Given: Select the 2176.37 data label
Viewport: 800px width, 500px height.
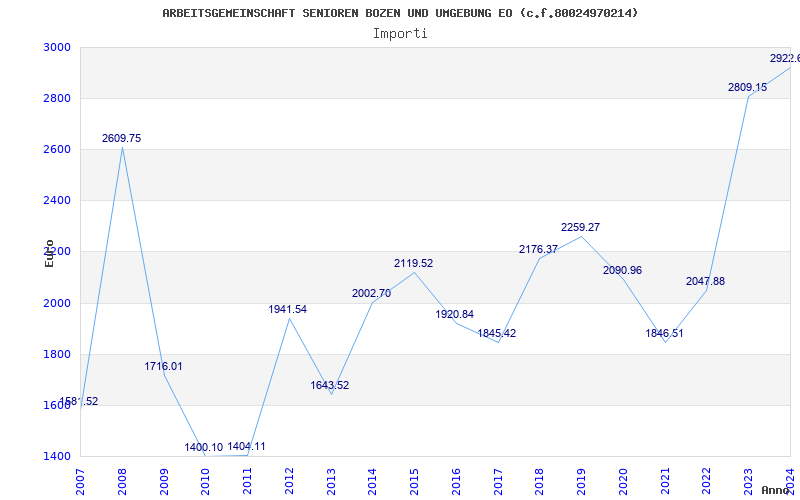Looking at the screenshot, I should [538, 249].
